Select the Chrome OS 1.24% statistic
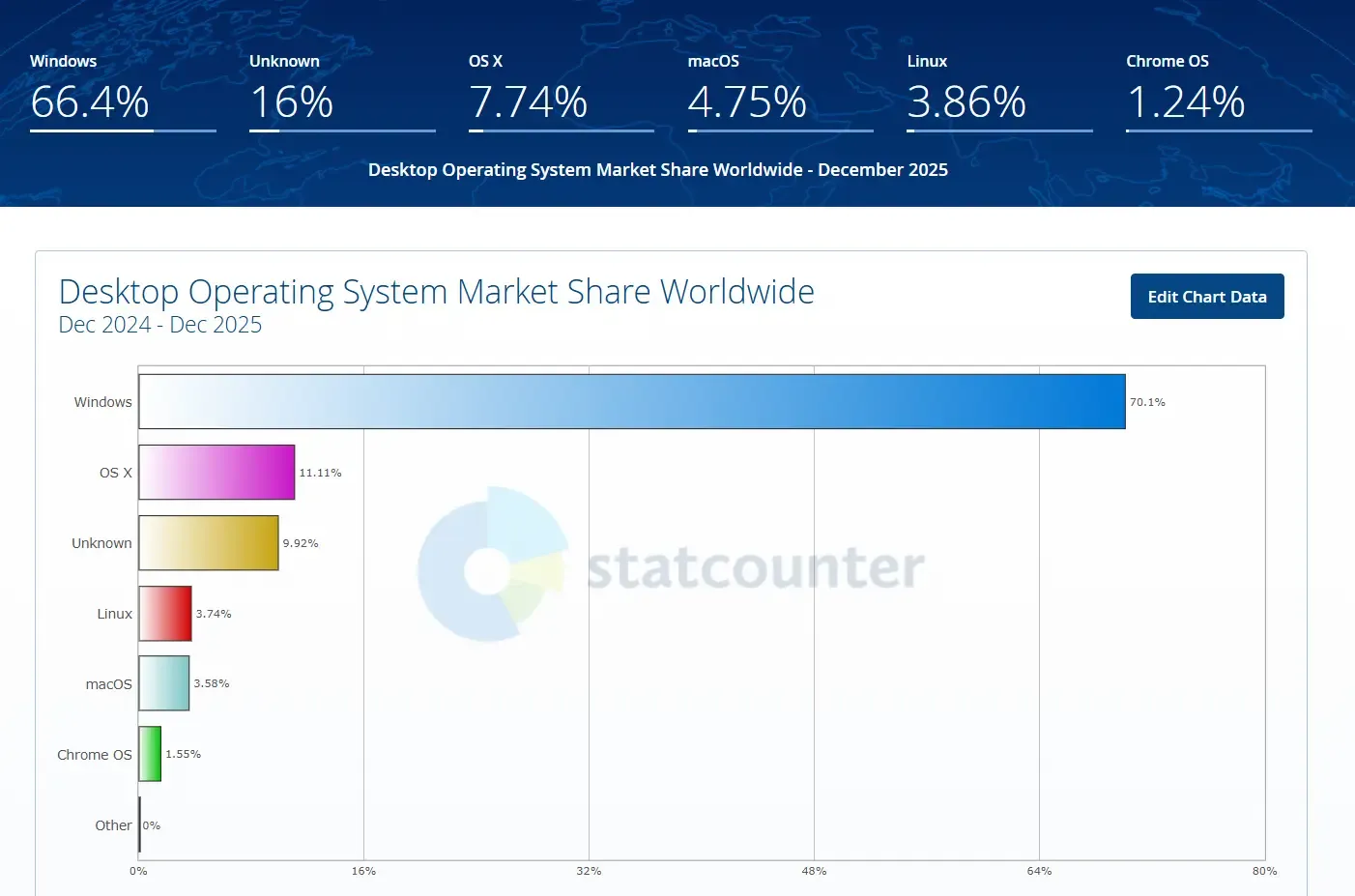The width and height of the screenshot is (1355, 896). [1186, 102]
